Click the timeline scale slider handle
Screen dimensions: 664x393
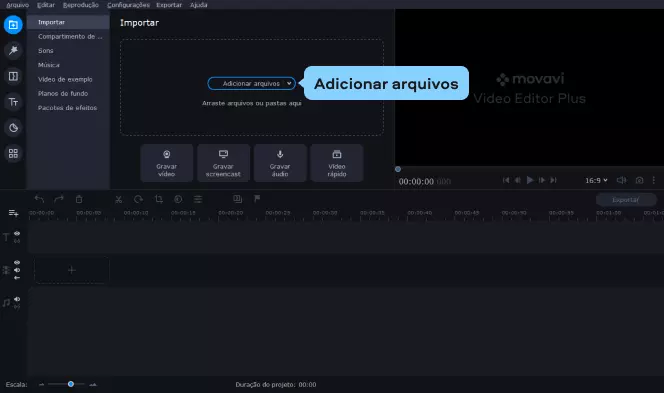click(71, 384)
